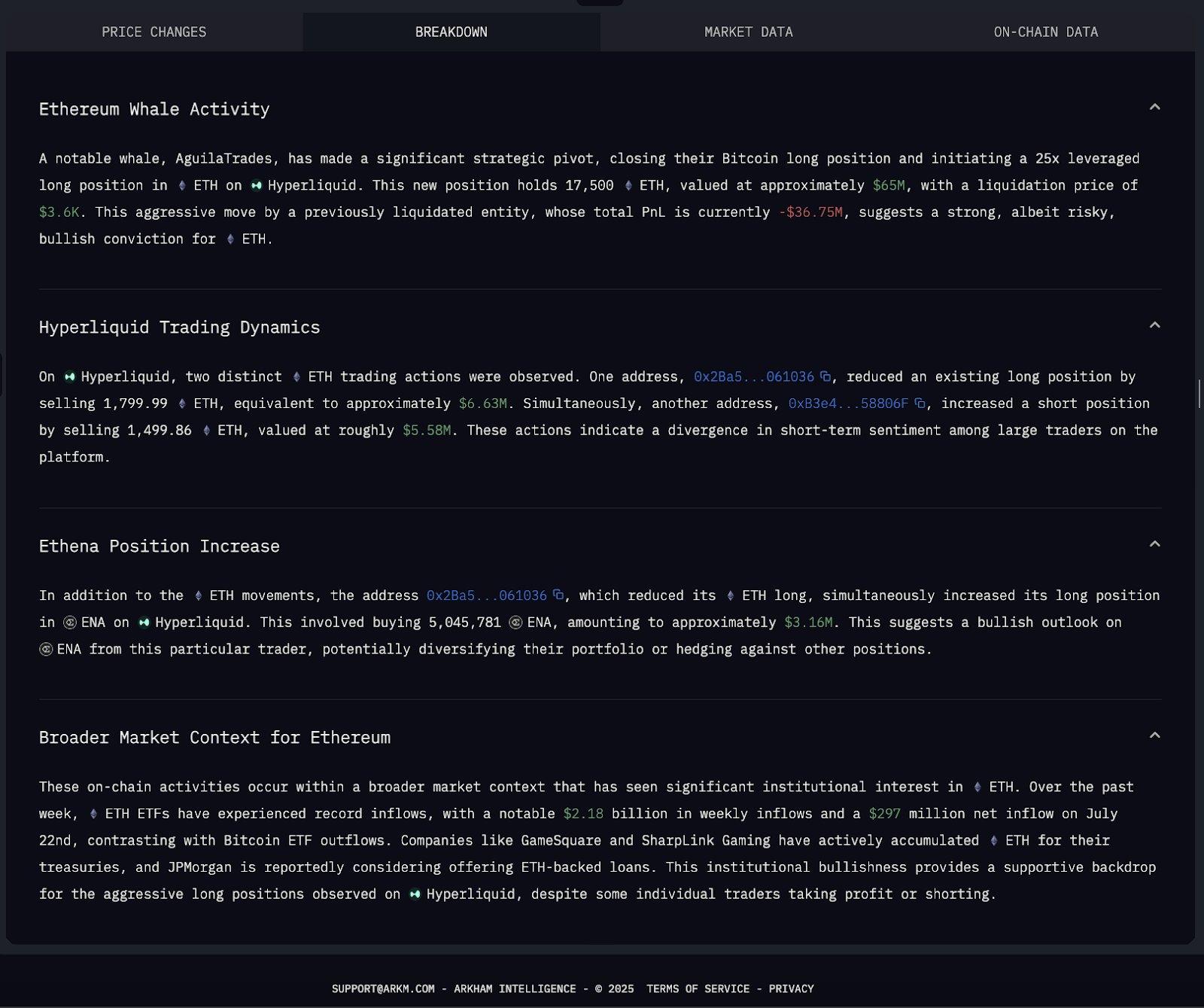Switch to the Price Changes tab
Image resolution: width=1204 pixels, height=1008 pixels.
coord(154,32)
